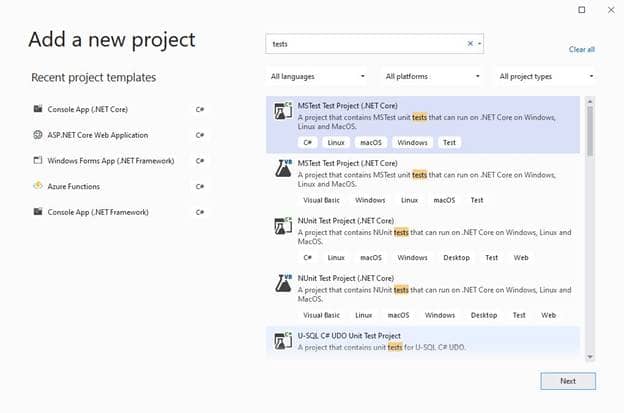Click the Console App (.NET Core) template icon
Screen dimensions: 624x413
click(38, 109)
